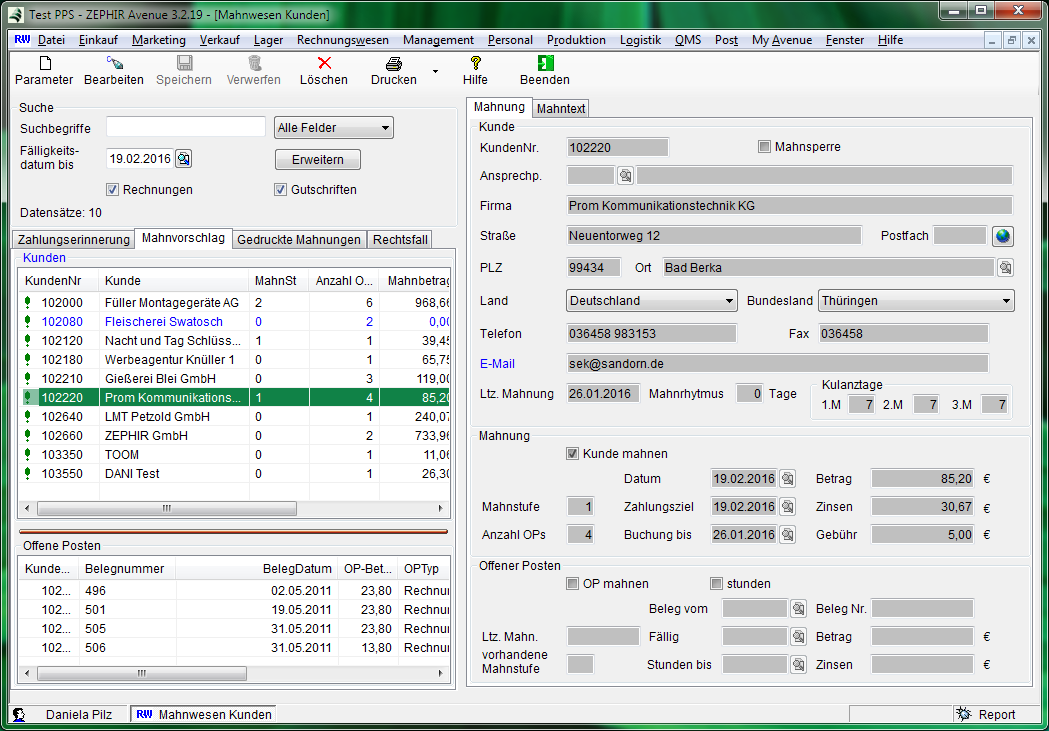Click the globe icon beside Postfach
Viewport: 1049px width, 731px height.
tap(1003, 236)
